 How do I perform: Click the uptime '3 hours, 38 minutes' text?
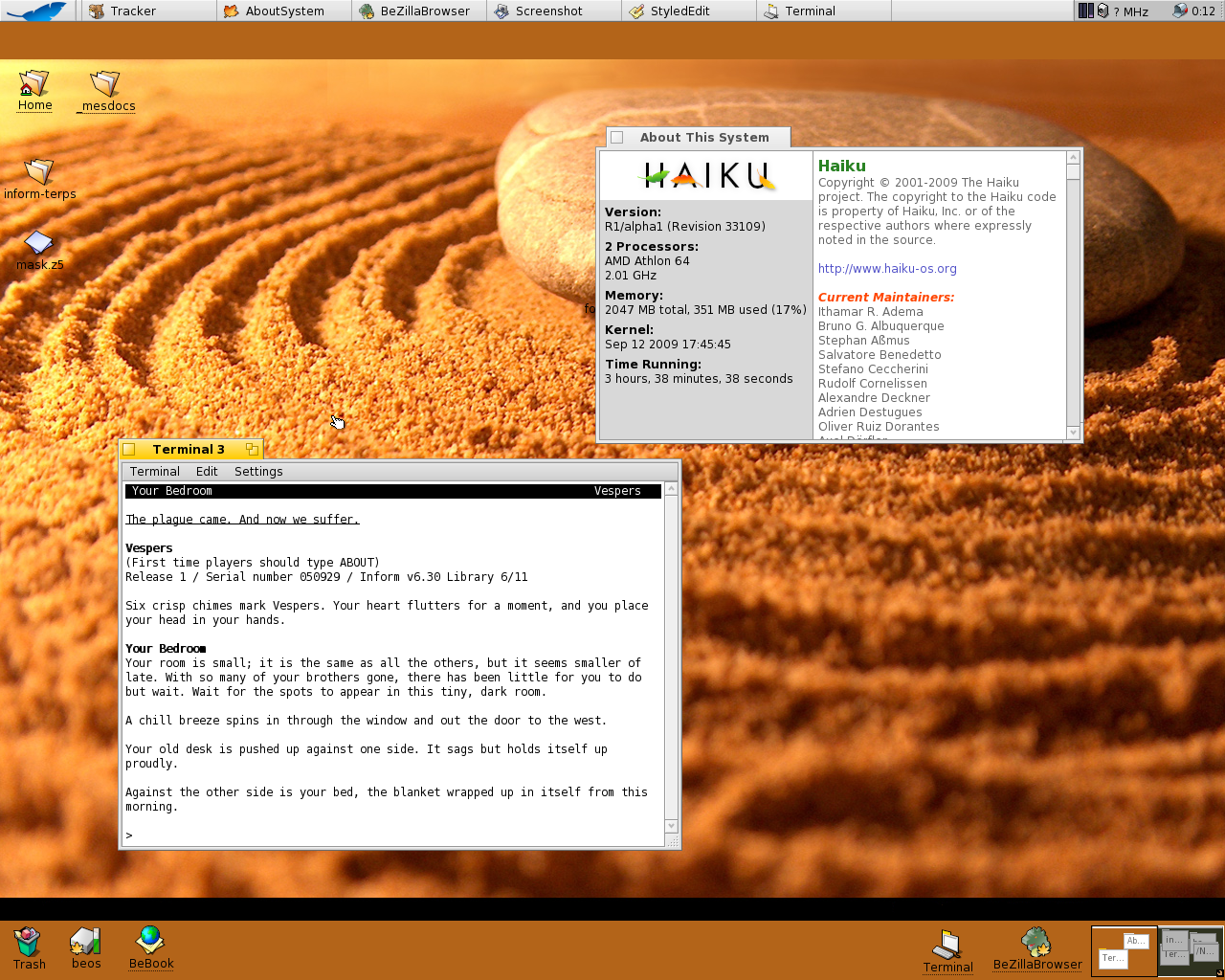[x=699, y=379]
